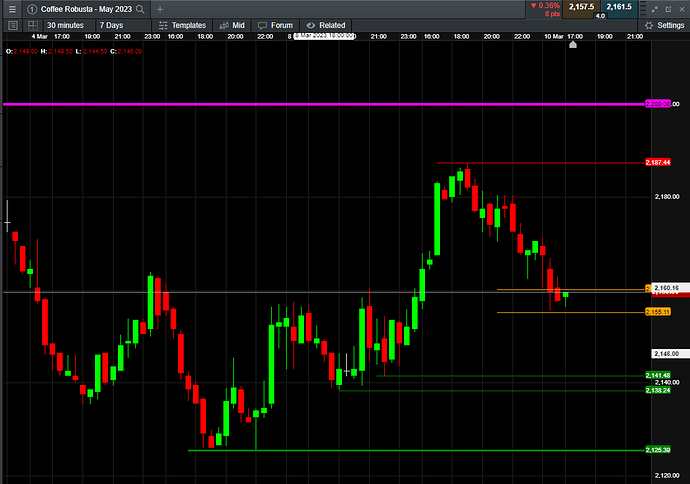This screenshot has height=484, width=690.
Task: Click the high price H: 2,149.50 readout
Action: 56,51
